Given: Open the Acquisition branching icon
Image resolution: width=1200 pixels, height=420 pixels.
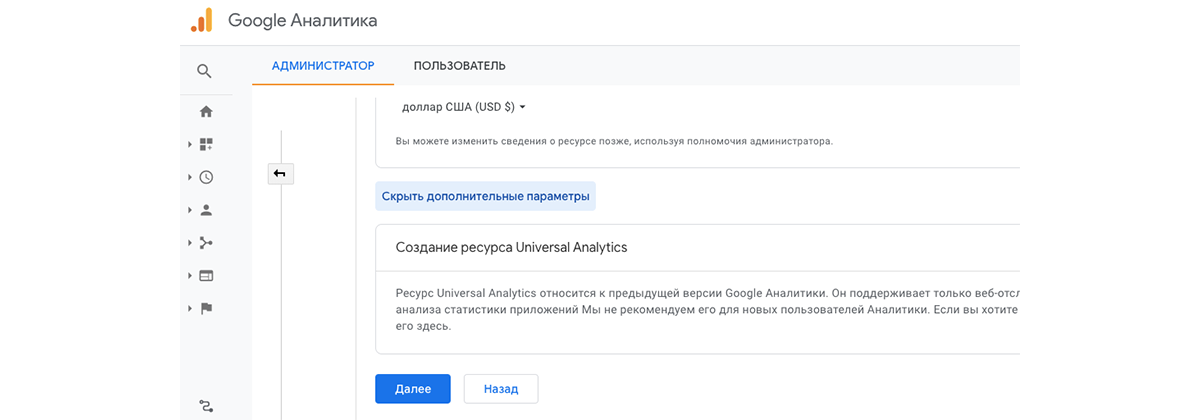Looking at the screenshot, I should tap(206, 243).
